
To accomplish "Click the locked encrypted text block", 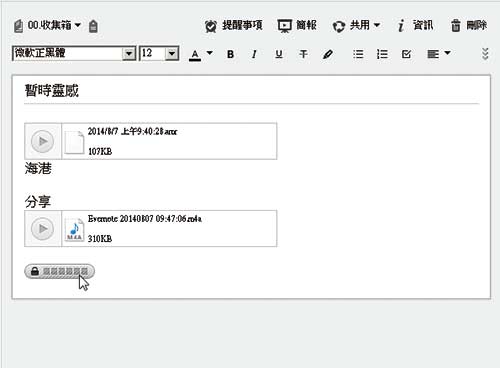I will [x=59, y=271].
